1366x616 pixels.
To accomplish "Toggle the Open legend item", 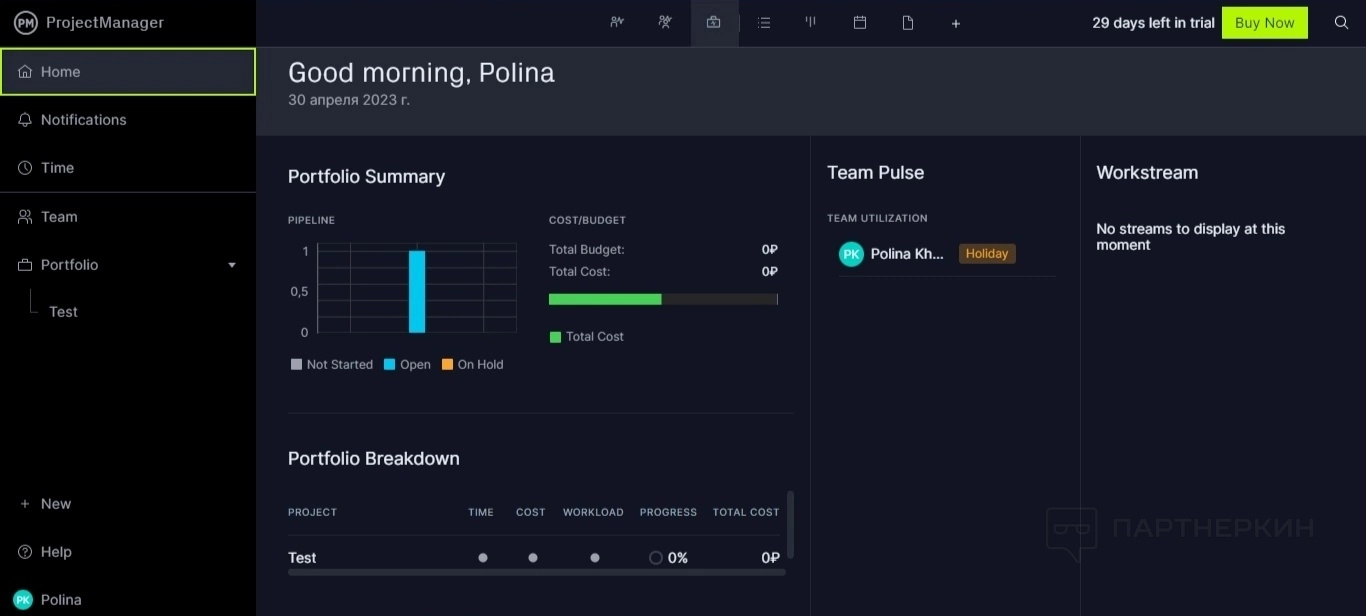I will click(407, 365).
